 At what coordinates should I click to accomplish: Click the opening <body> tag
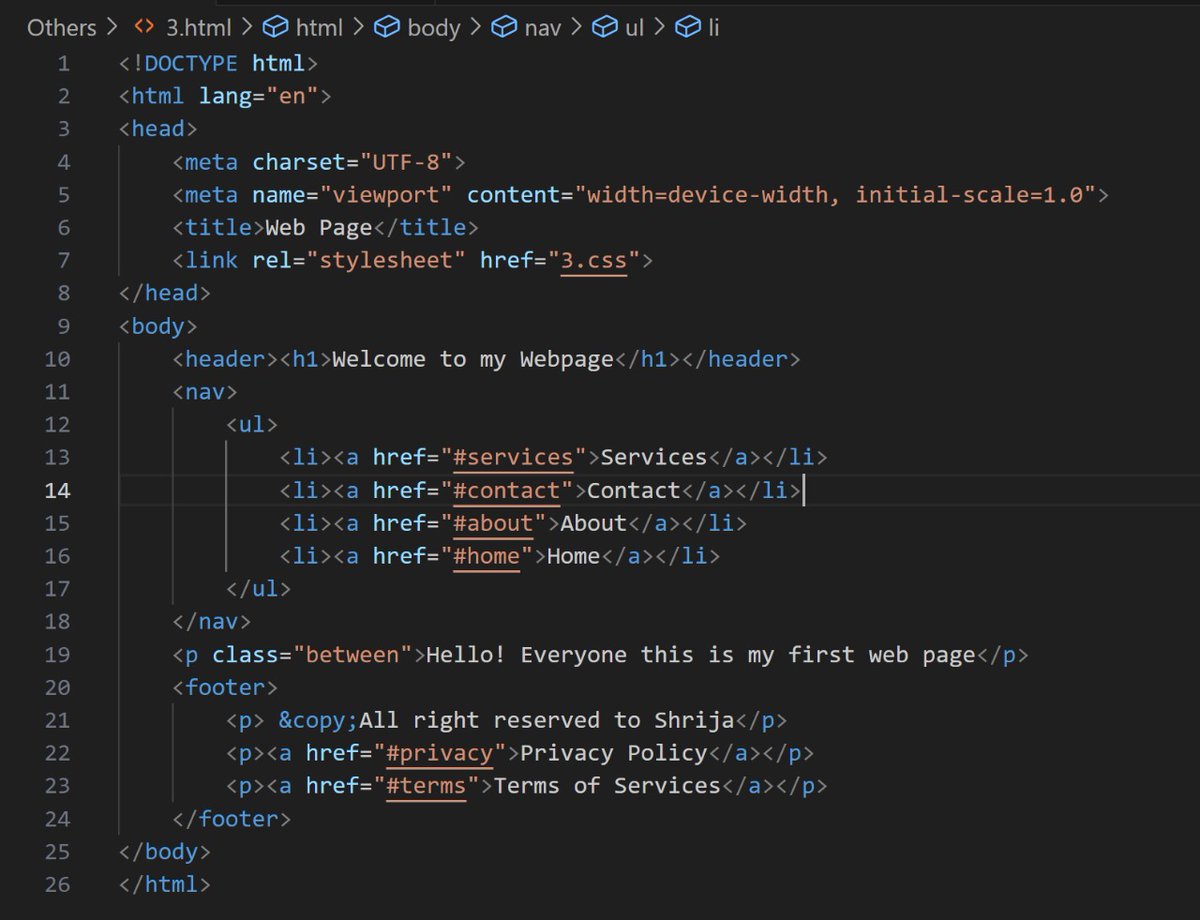coord(159,326)
